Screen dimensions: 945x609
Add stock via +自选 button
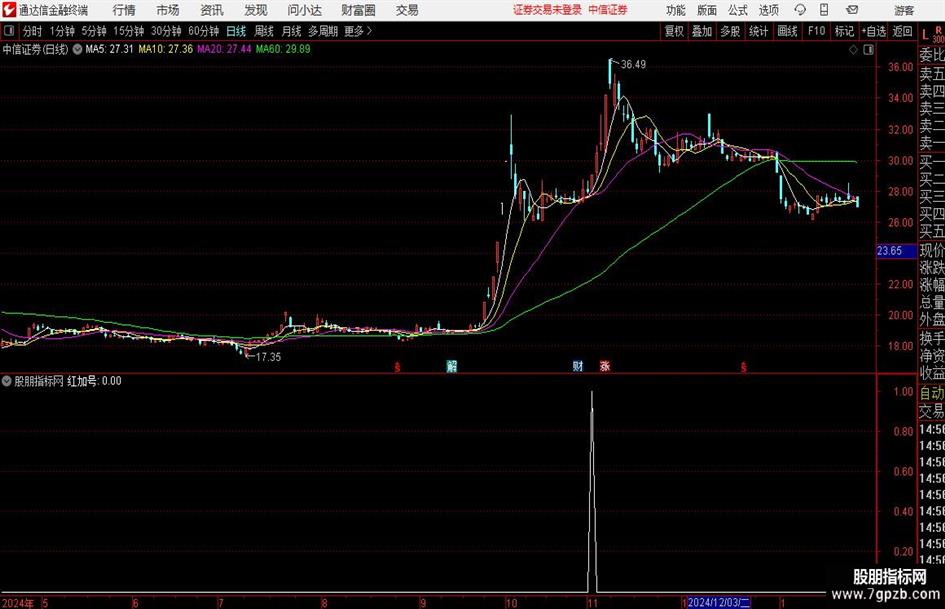874,31
